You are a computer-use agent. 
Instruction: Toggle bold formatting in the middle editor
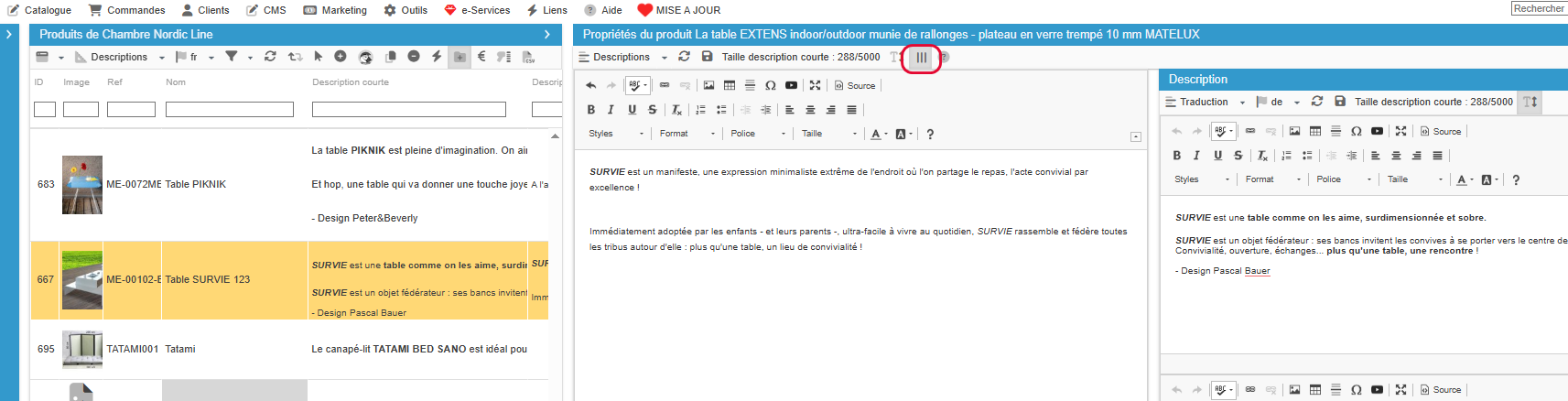[x=590, y=110]
